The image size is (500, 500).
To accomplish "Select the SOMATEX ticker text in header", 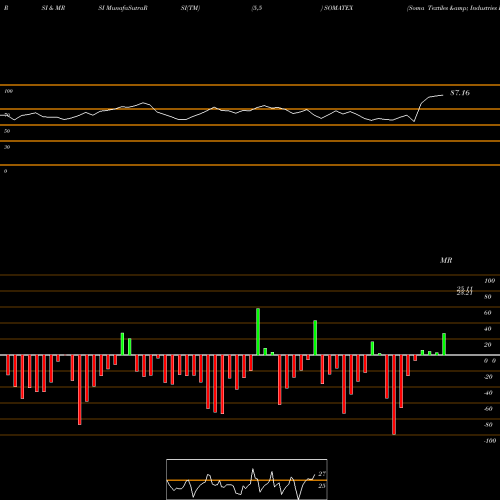I will pyautogui.click(x=338, y=8).
